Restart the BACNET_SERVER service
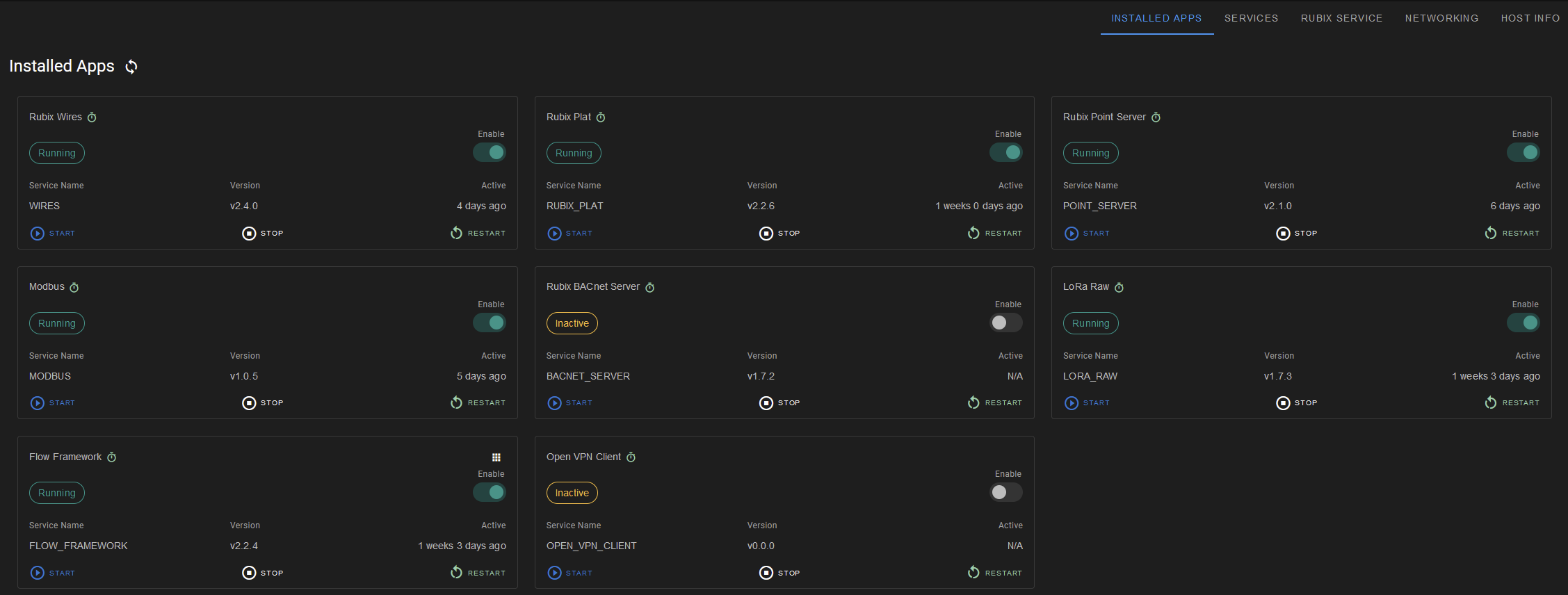 (x=995, y=403)
